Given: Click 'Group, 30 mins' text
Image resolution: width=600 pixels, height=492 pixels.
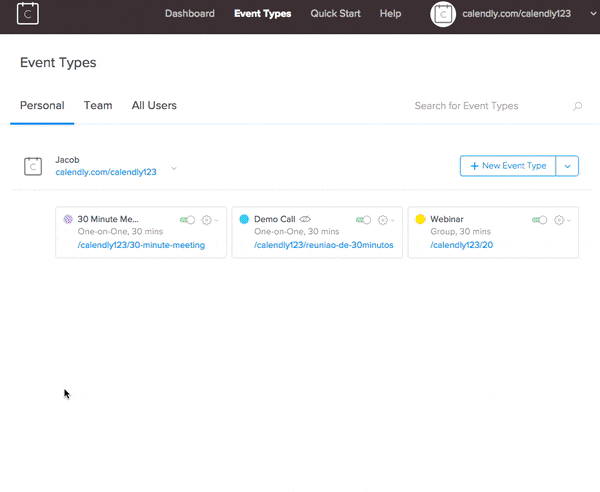Looking at the screenshot, I should click(x=460, y=231).
